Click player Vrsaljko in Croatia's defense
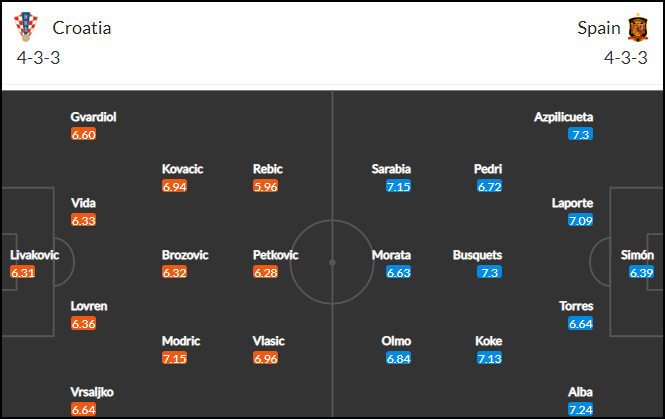This screenshot has height=419, width=665. [92, 392]
